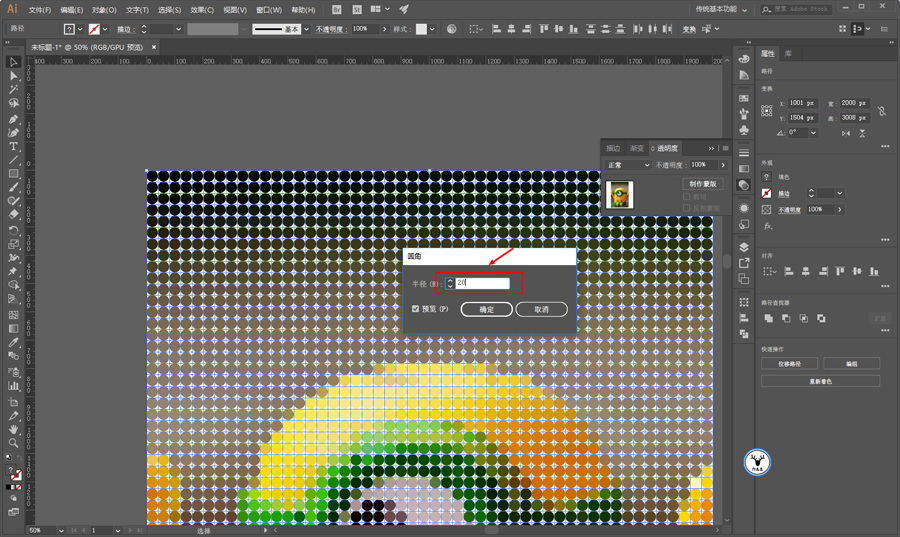
Task: Select the Eyedropper tool
Action: click(13, 343)
